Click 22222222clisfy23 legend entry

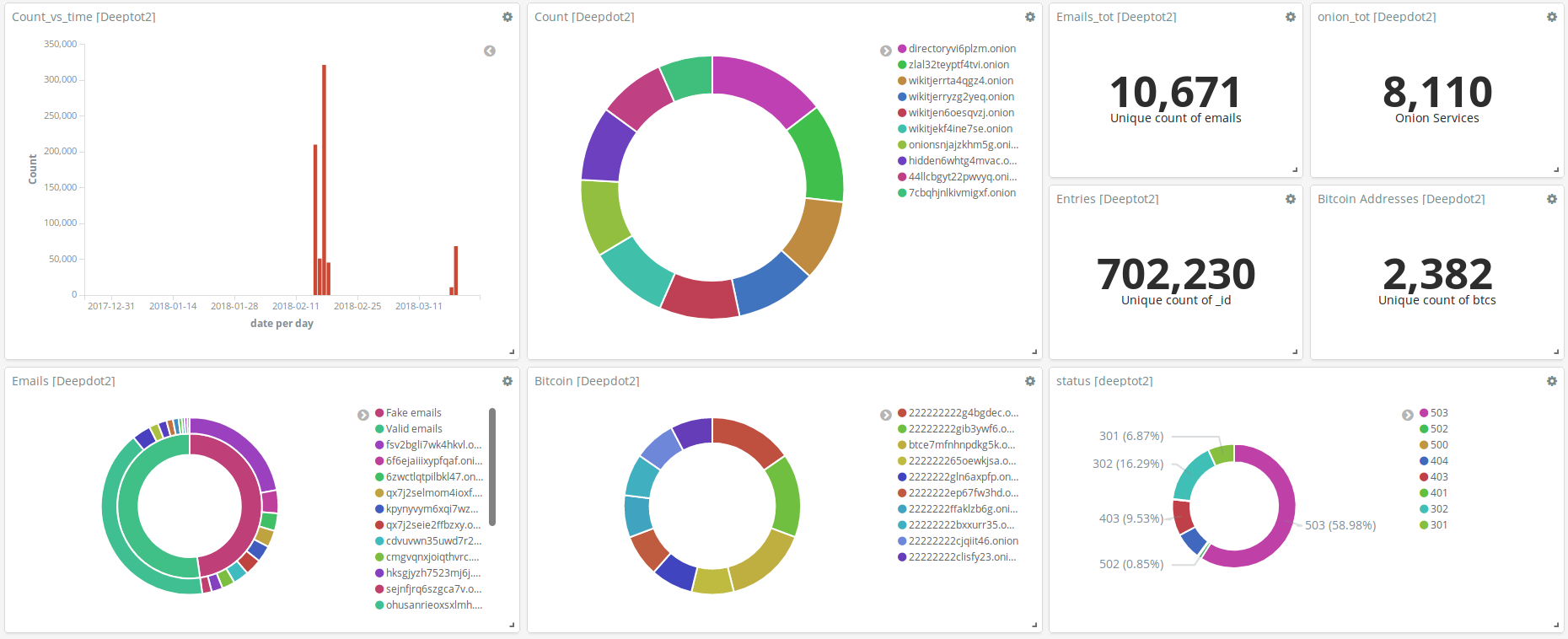tap(957, 557)
